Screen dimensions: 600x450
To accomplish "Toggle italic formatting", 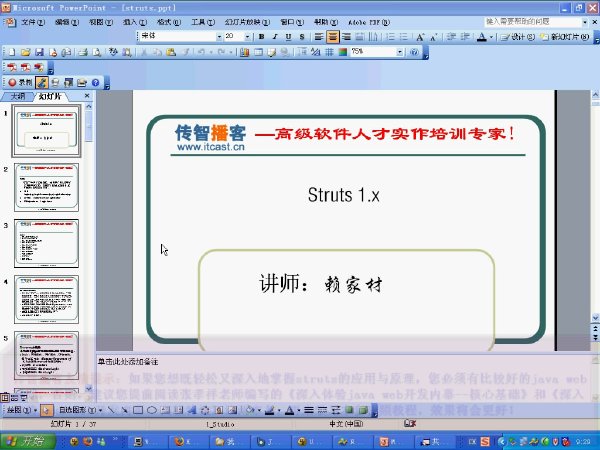I will click(275, 37).
